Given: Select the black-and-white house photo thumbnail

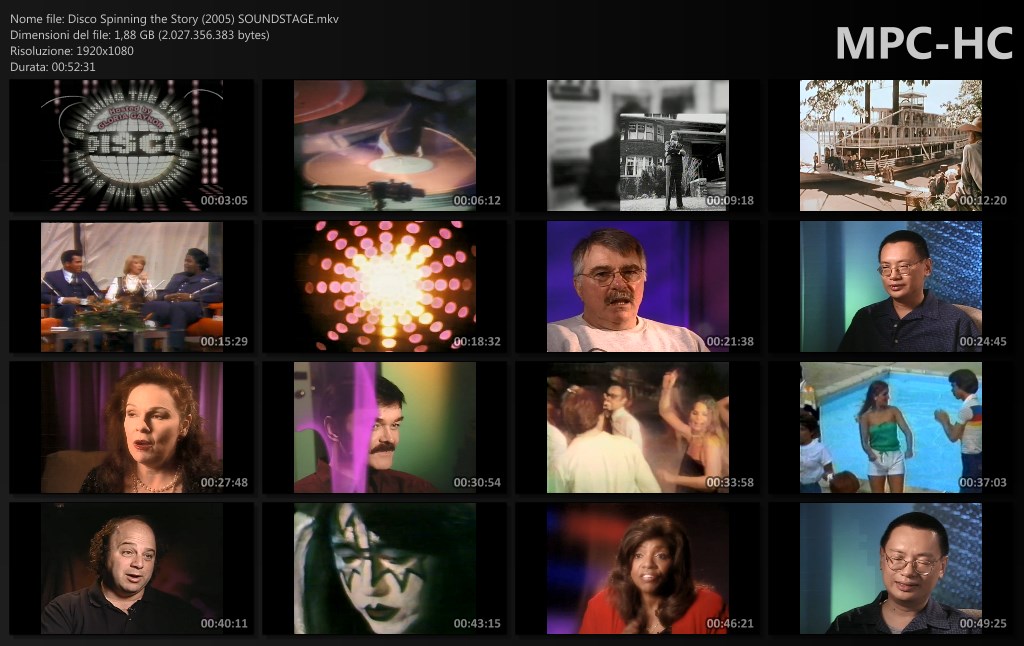Looking at the screenshot, I should [x=637, y=146].
